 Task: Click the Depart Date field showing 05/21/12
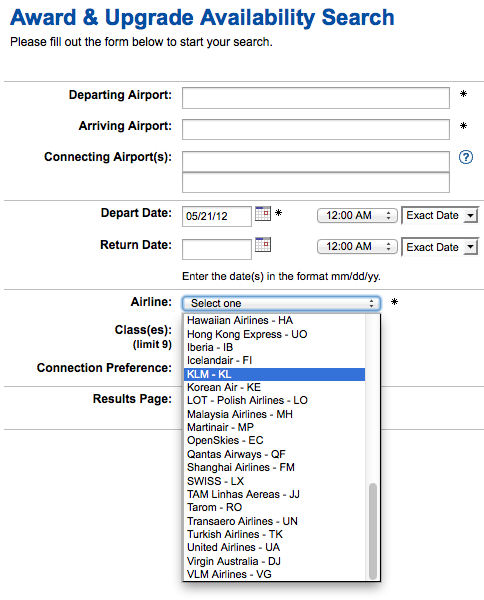[x=217, y=217]
